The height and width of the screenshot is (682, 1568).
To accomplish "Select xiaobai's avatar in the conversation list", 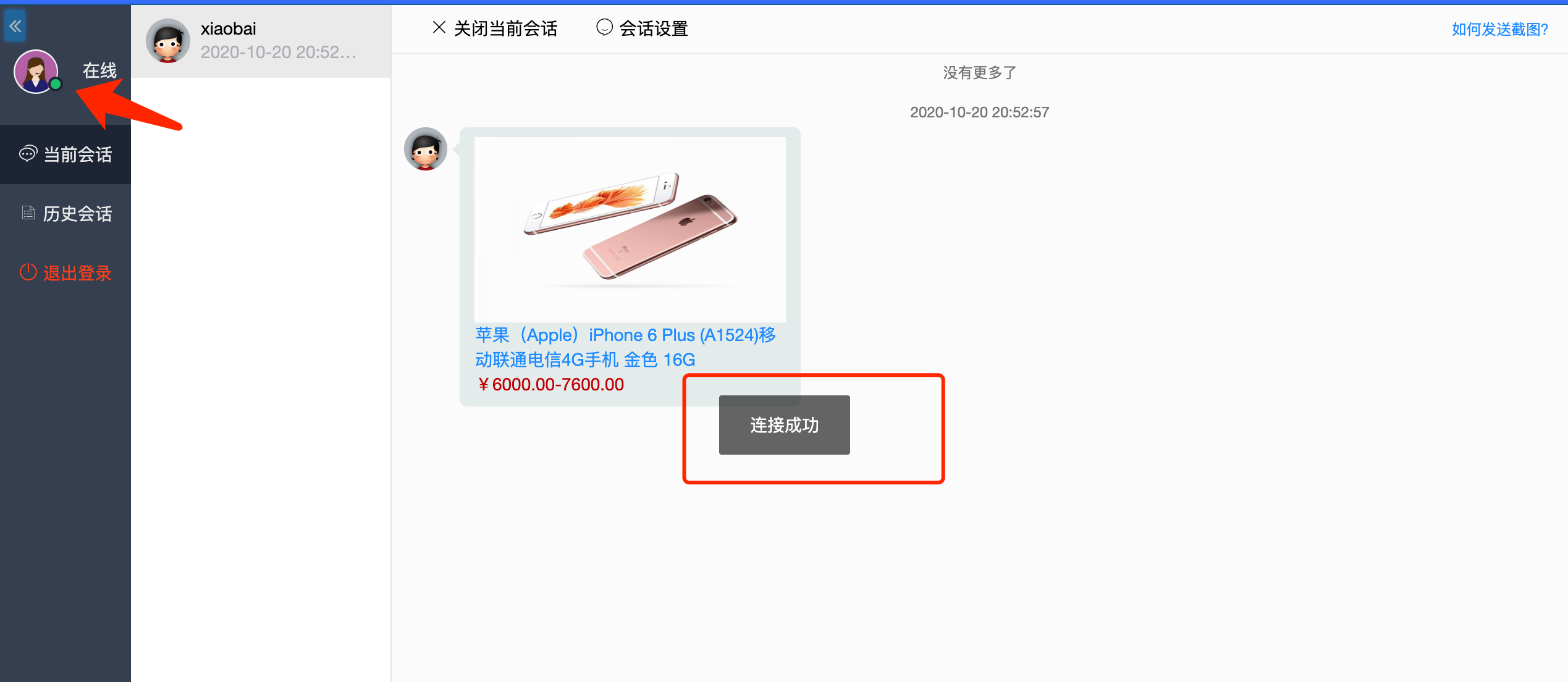I will (x=168, y=41).
